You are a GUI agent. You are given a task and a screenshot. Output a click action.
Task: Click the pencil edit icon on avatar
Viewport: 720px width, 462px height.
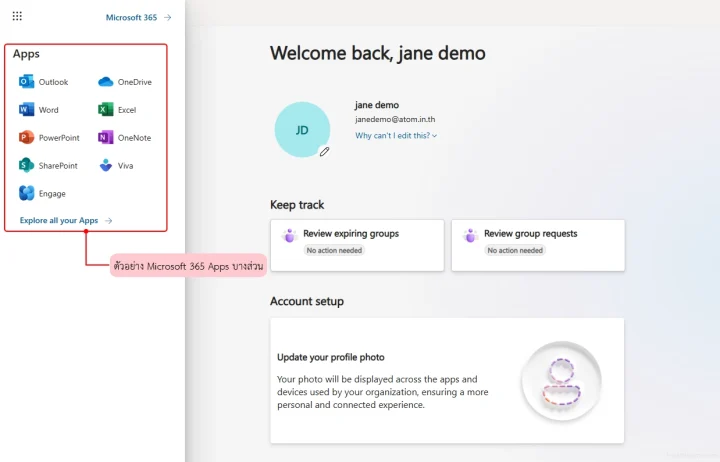tap(324, 152)
